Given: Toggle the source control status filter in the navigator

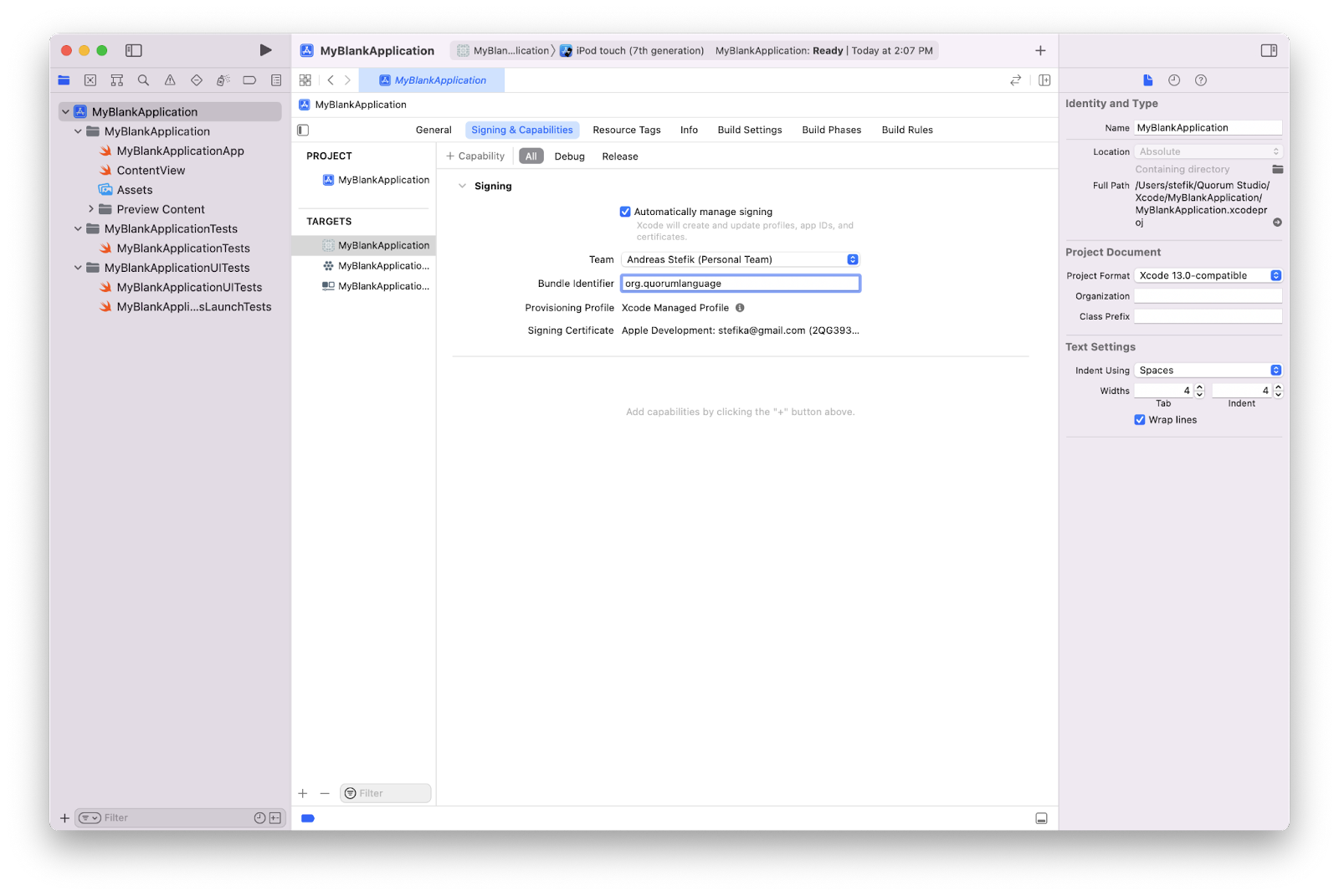Looking at the screenshot, I should [x=274, y=818].
